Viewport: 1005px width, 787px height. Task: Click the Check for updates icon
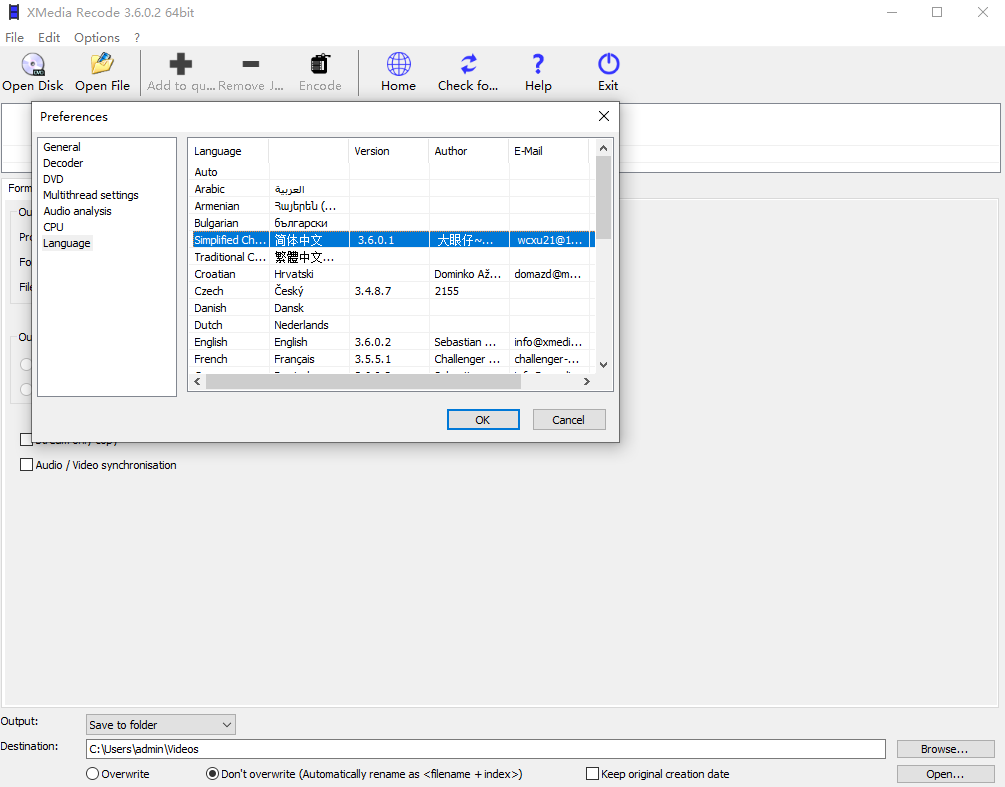[x=468, y=65]
